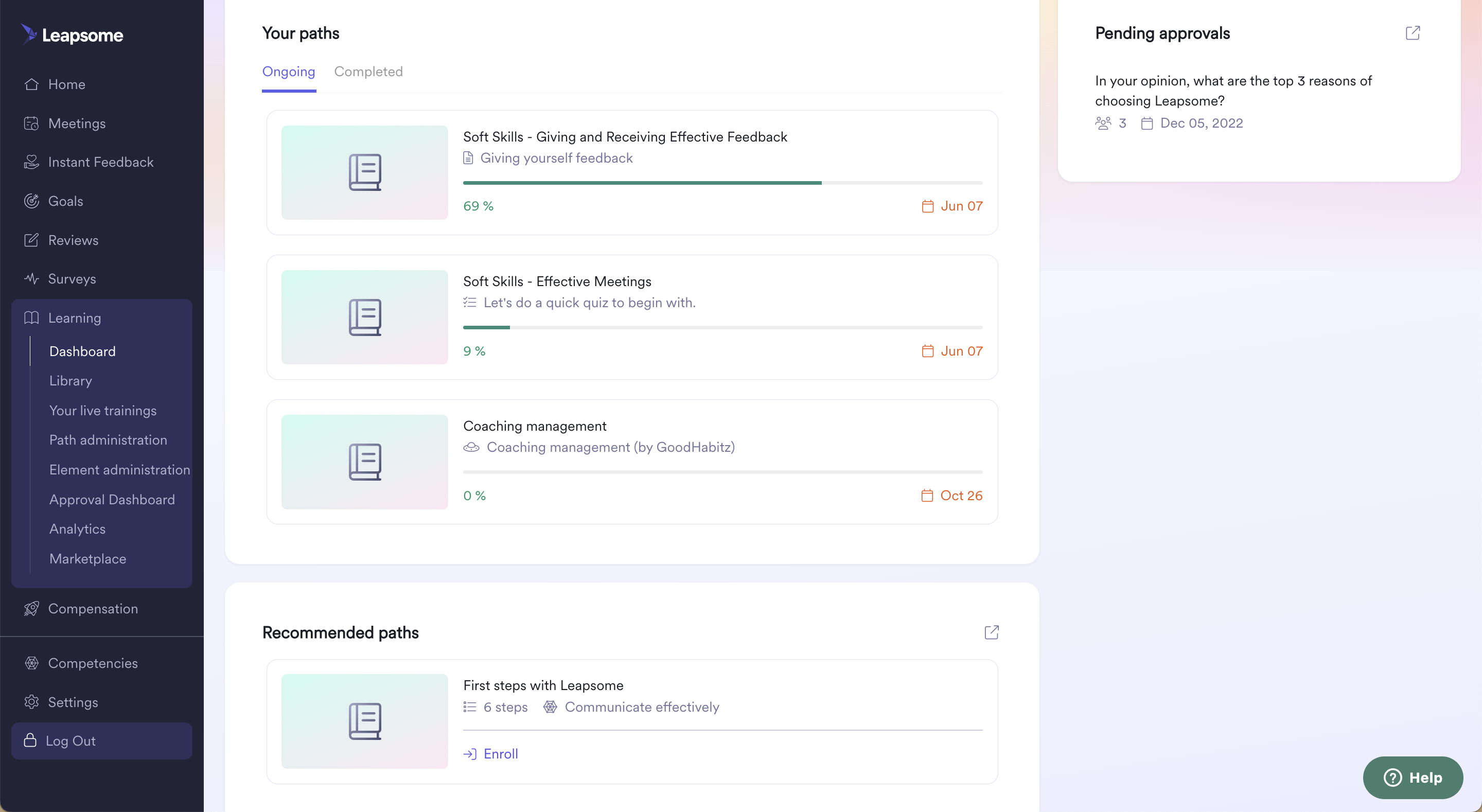This screenshot has width=1482, height=812.
Task: Click the Surveys pulse icon
Action: (31, 278)
